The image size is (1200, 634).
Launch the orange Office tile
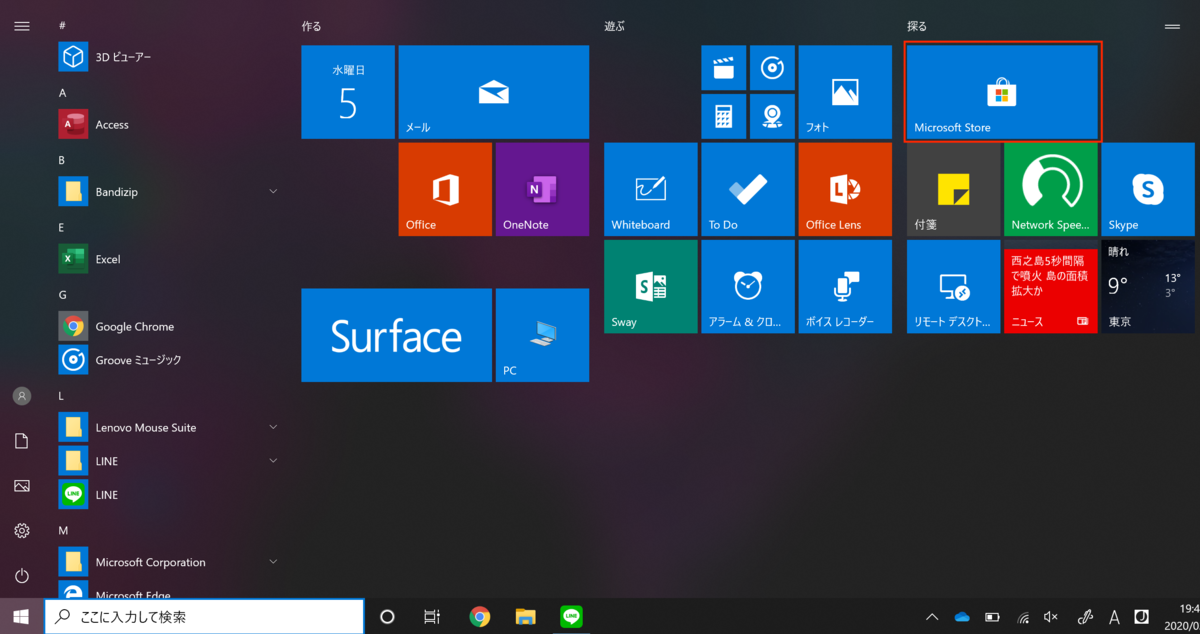coord(445,189)
